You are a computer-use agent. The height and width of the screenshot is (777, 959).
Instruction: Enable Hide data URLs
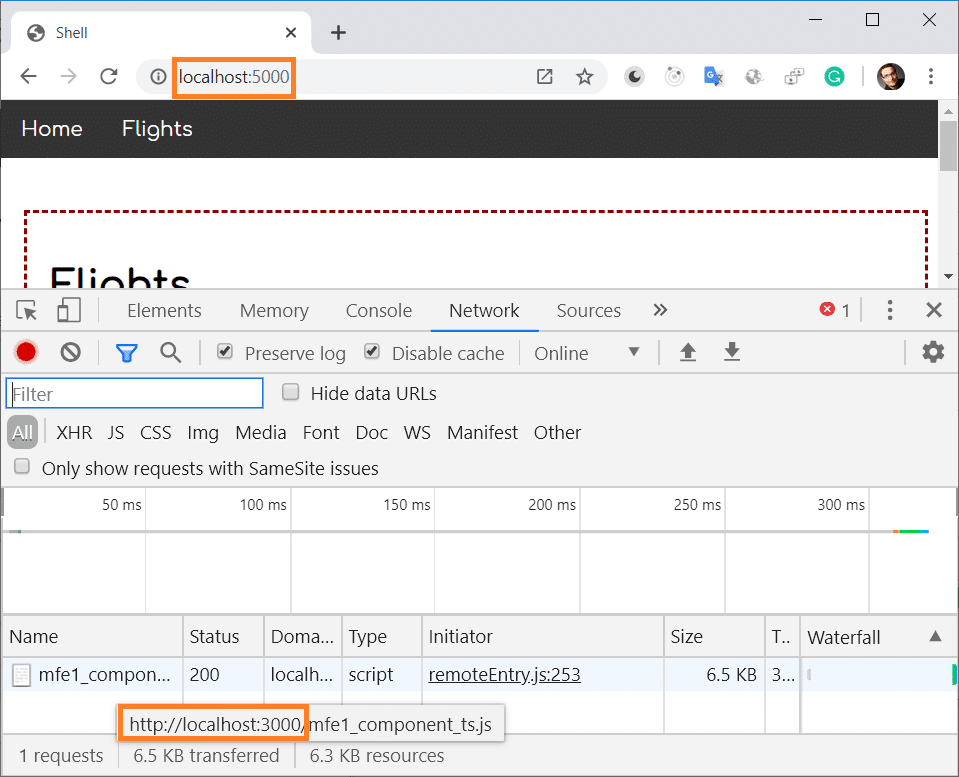pyautogui.click(x=290, y=392)
